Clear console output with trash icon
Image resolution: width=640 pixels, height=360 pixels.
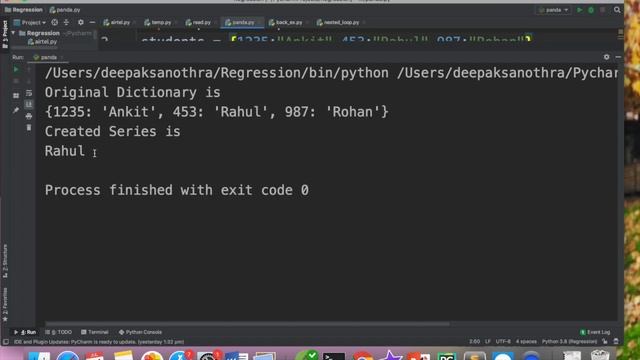pos(29,128)
